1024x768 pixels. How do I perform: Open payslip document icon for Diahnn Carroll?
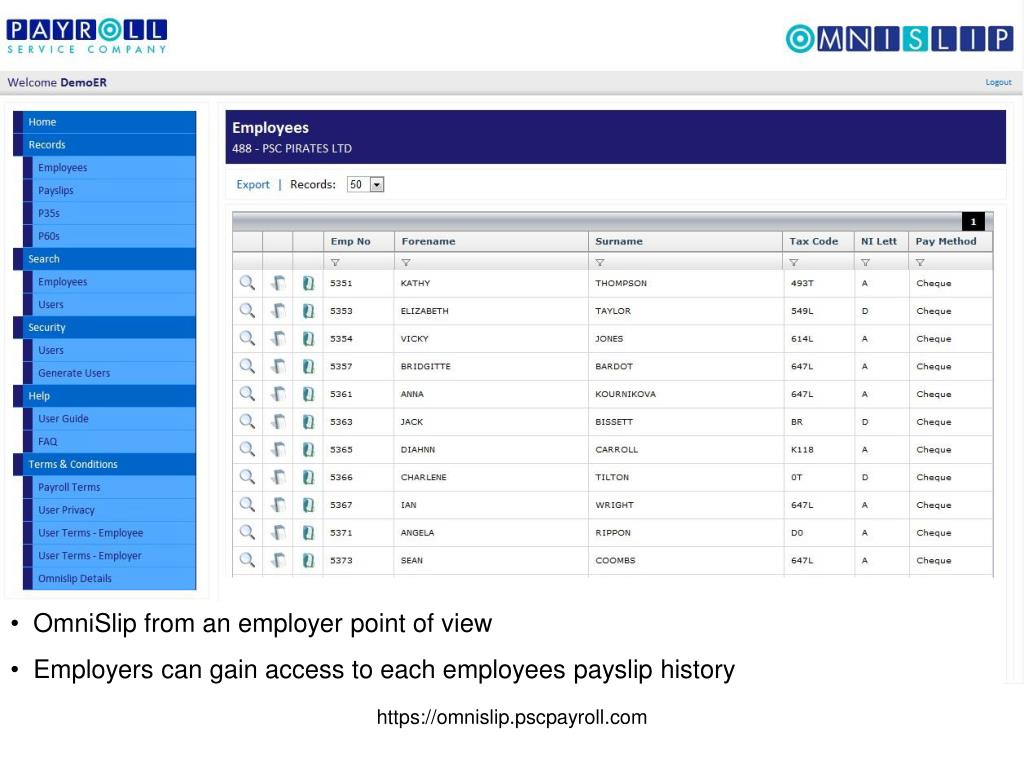coord(278,449)
